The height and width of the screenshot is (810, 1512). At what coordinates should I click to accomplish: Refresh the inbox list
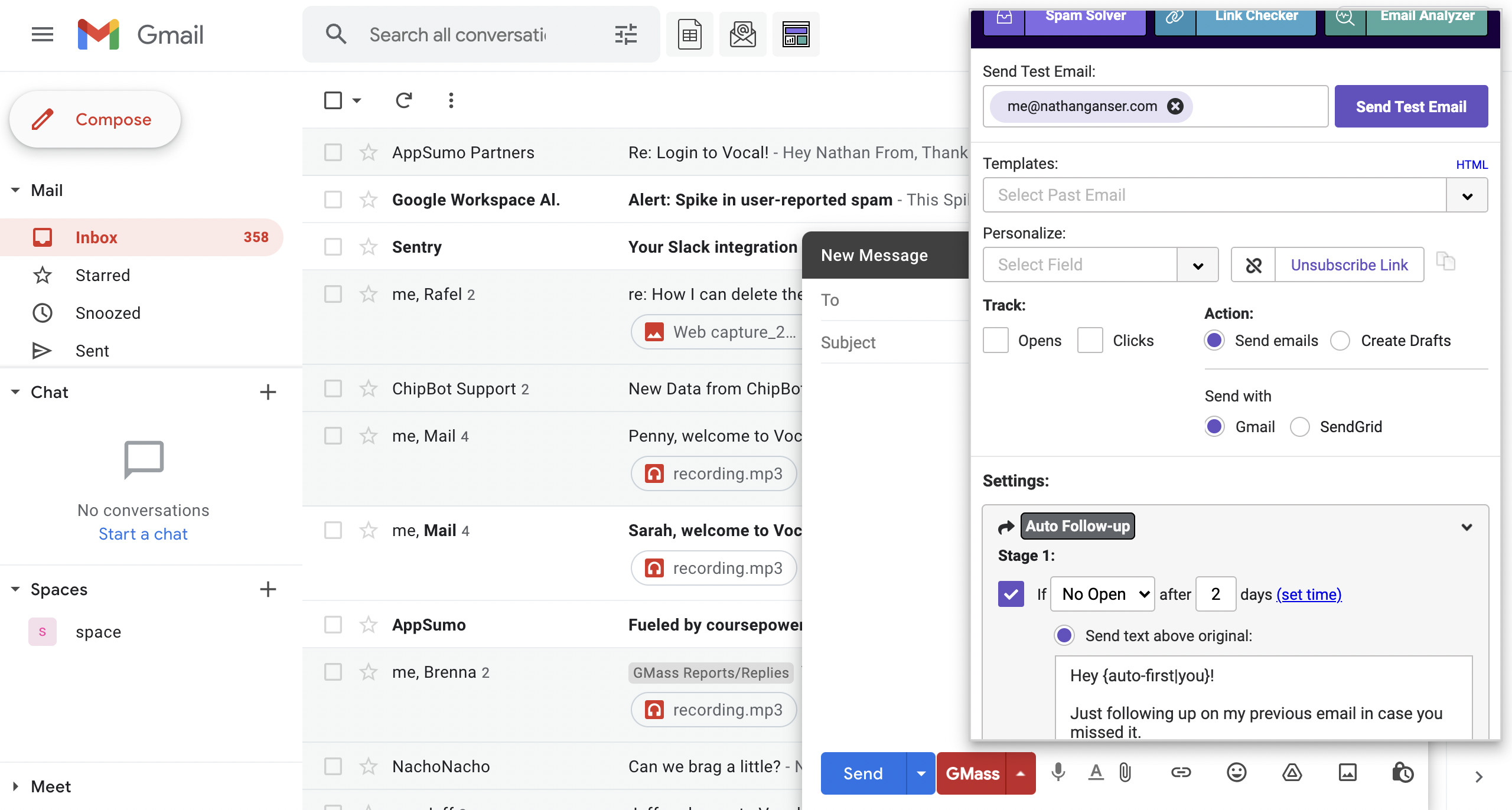404,100
